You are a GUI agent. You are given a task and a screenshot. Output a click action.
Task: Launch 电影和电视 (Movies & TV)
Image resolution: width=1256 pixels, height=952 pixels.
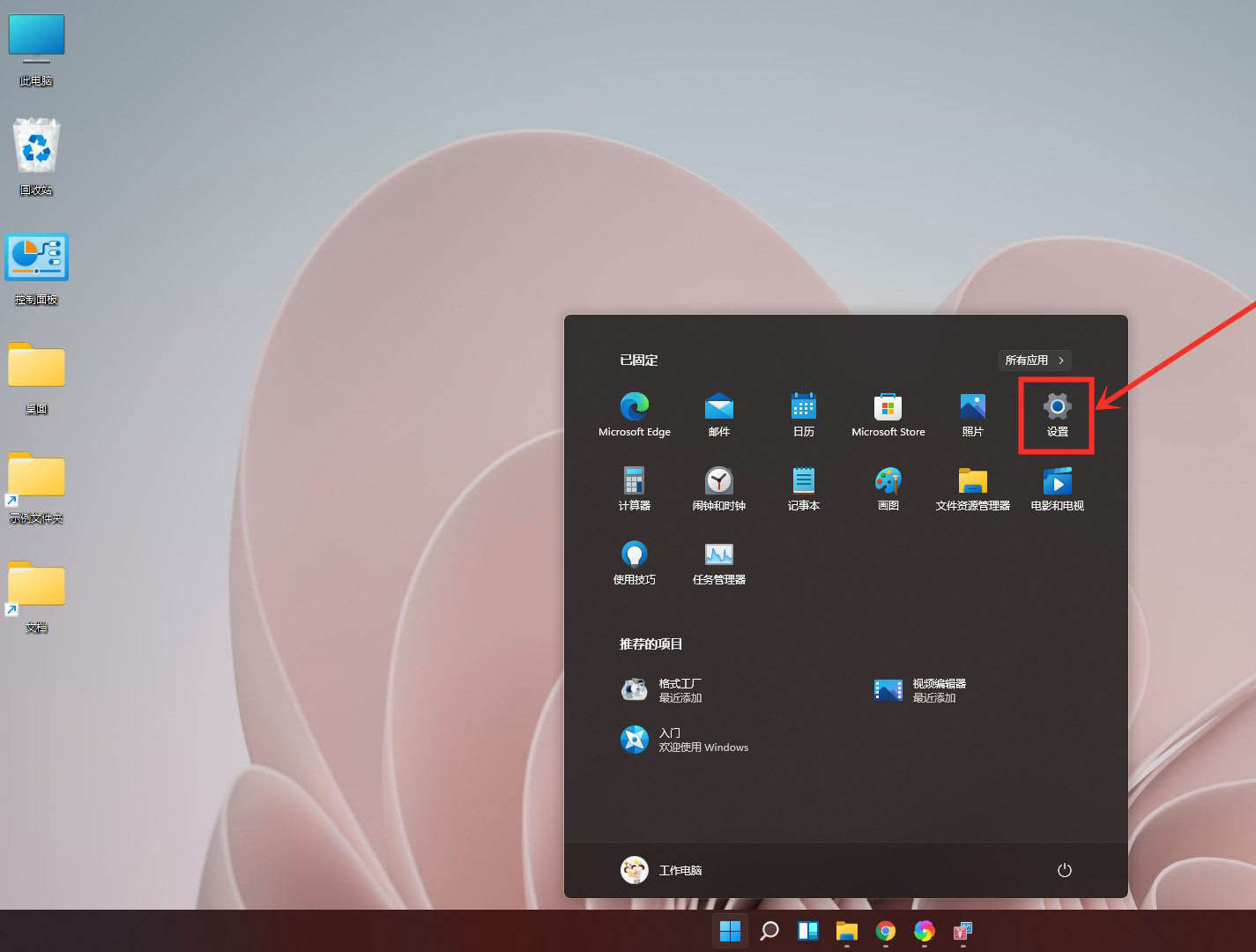coord(1056,488)
